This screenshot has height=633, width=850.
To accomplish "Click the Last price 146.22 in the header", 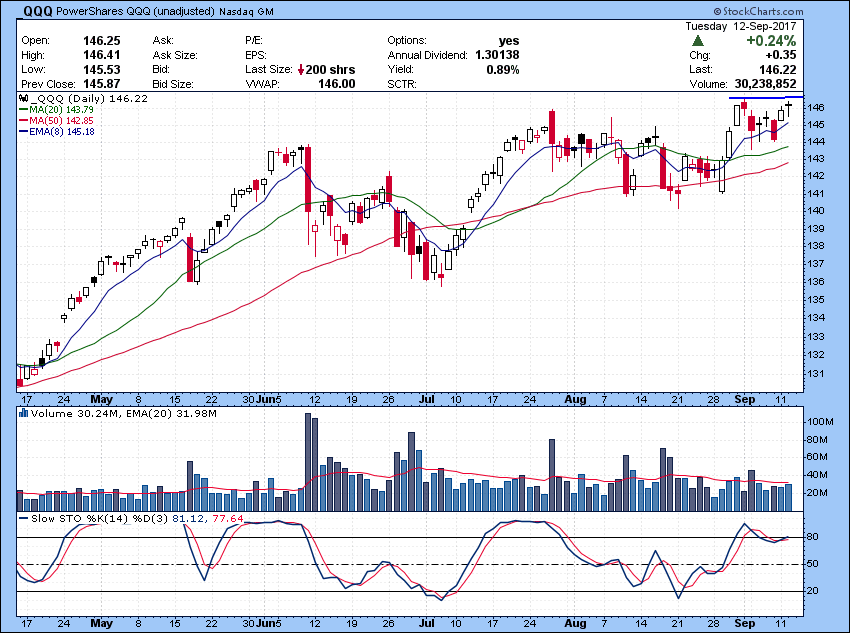I will [x=777, y=69].
